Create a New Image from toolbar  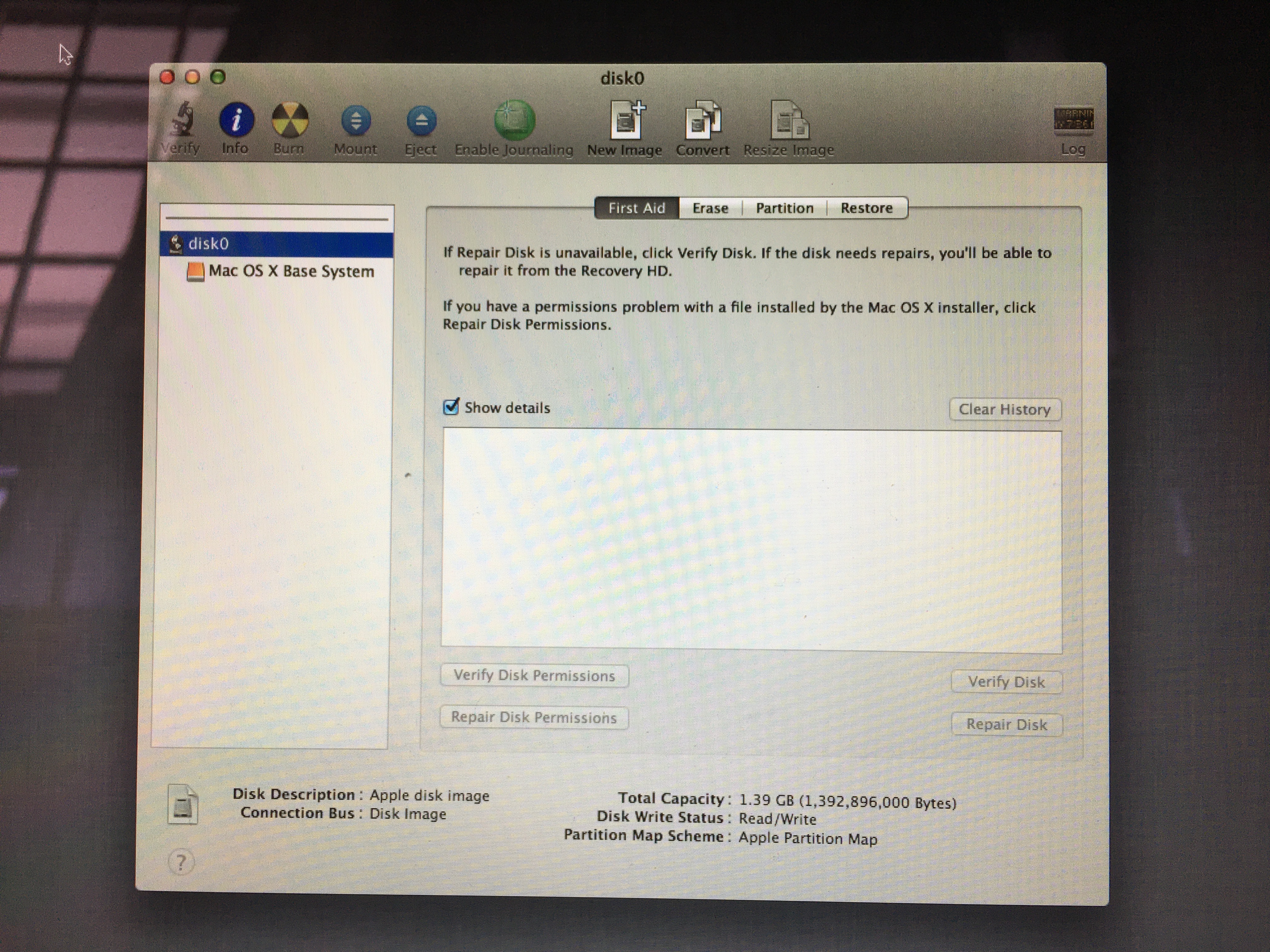pos(626,121)
